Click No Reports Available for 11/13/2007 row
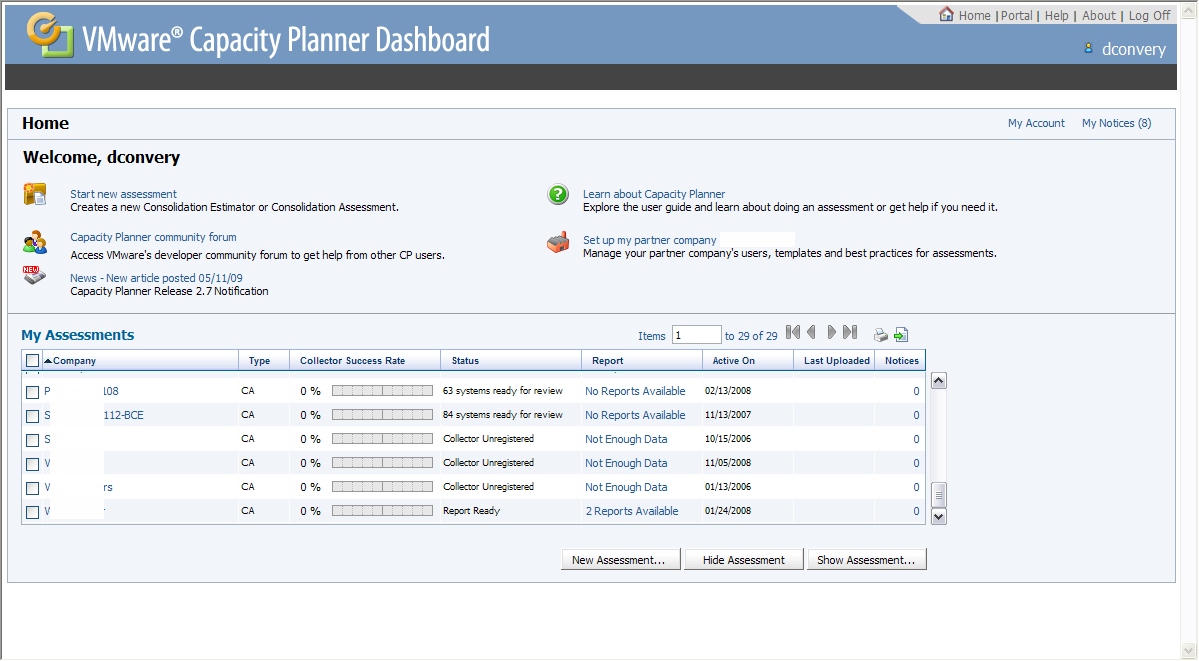 click(x=635, y=415)
